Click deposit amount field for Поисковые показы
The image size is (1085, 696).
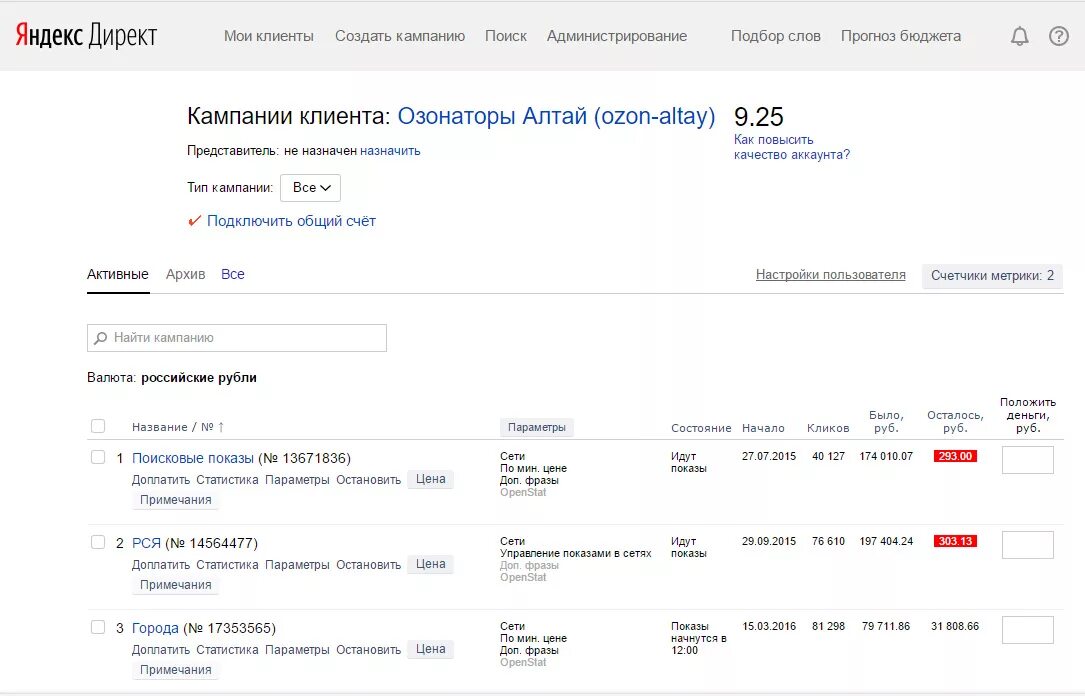click(x=1028, y=460)
